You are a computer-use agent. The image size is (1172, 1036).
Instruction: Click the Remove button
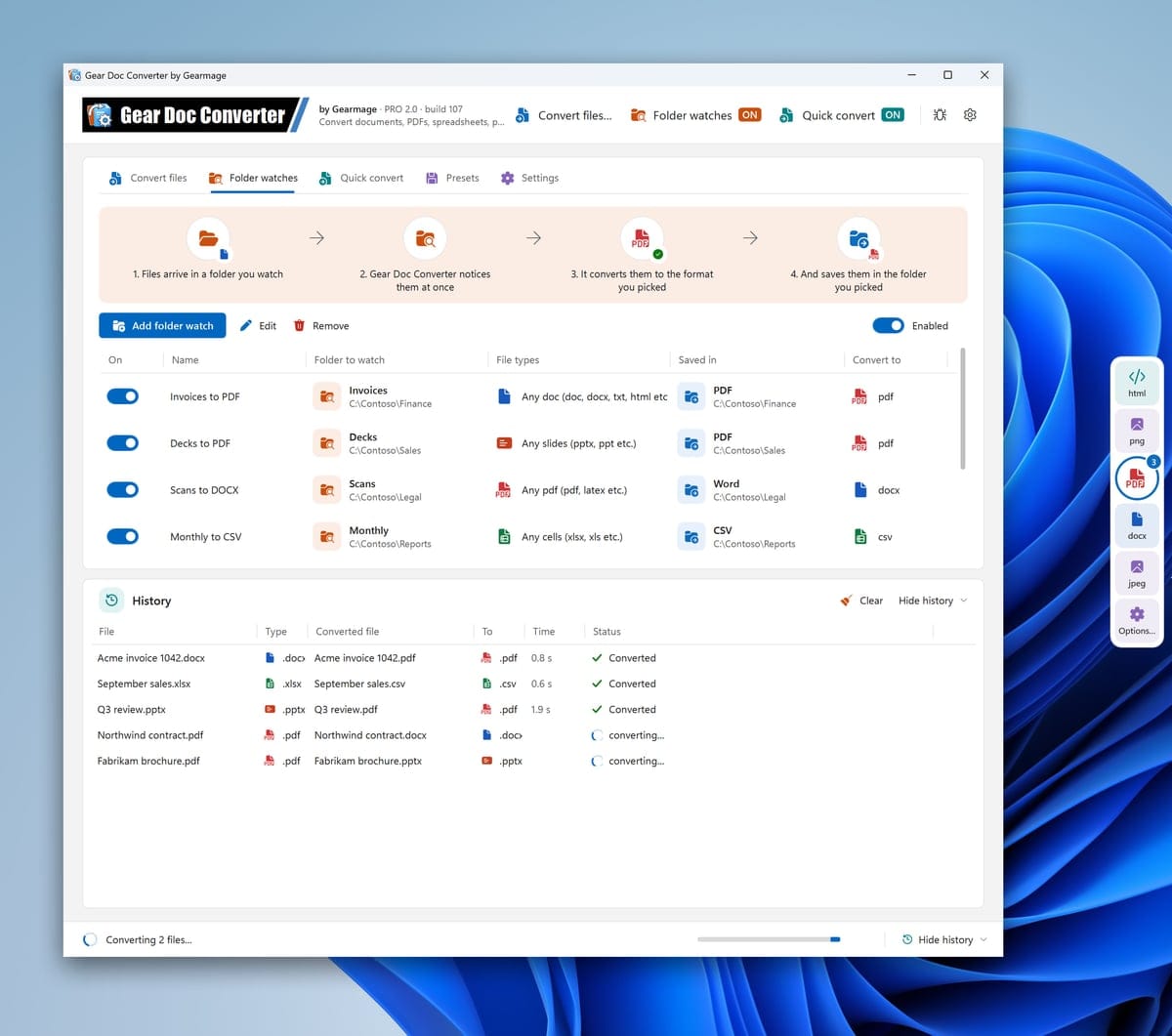[321, 326]
